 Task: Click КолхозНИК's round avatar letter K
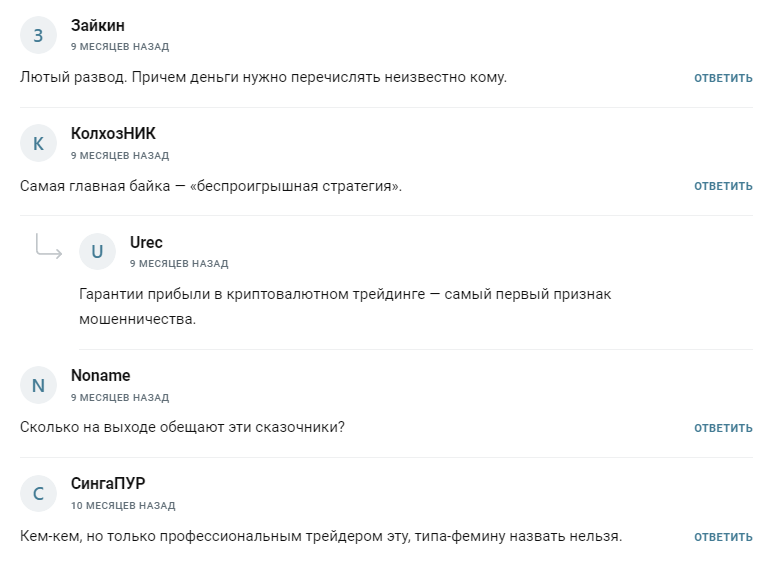click(38, 144)
